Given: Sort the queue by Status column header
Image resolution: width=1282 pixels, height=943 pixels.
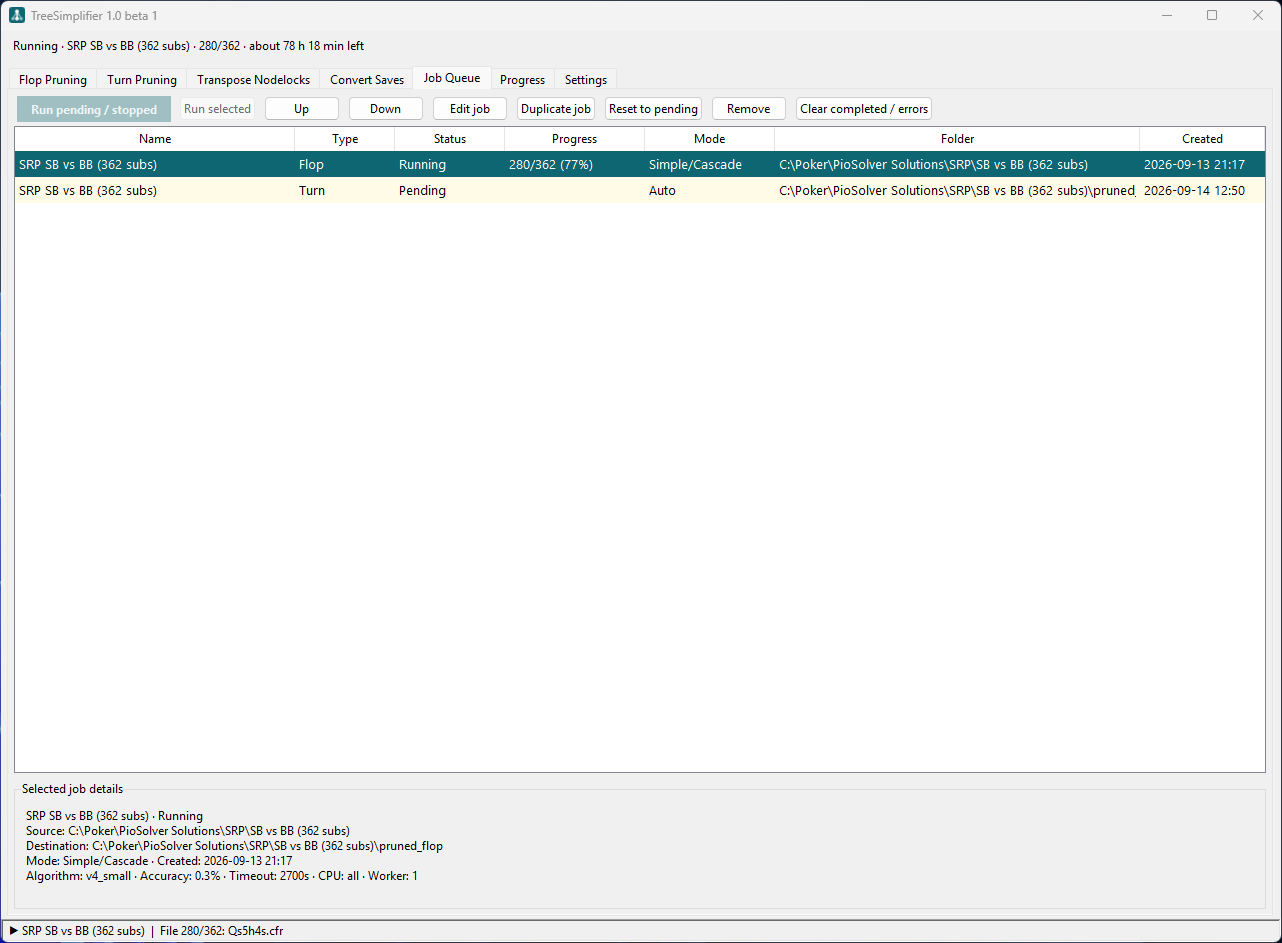Looking at the screenshot, I should tap(450, 139).
